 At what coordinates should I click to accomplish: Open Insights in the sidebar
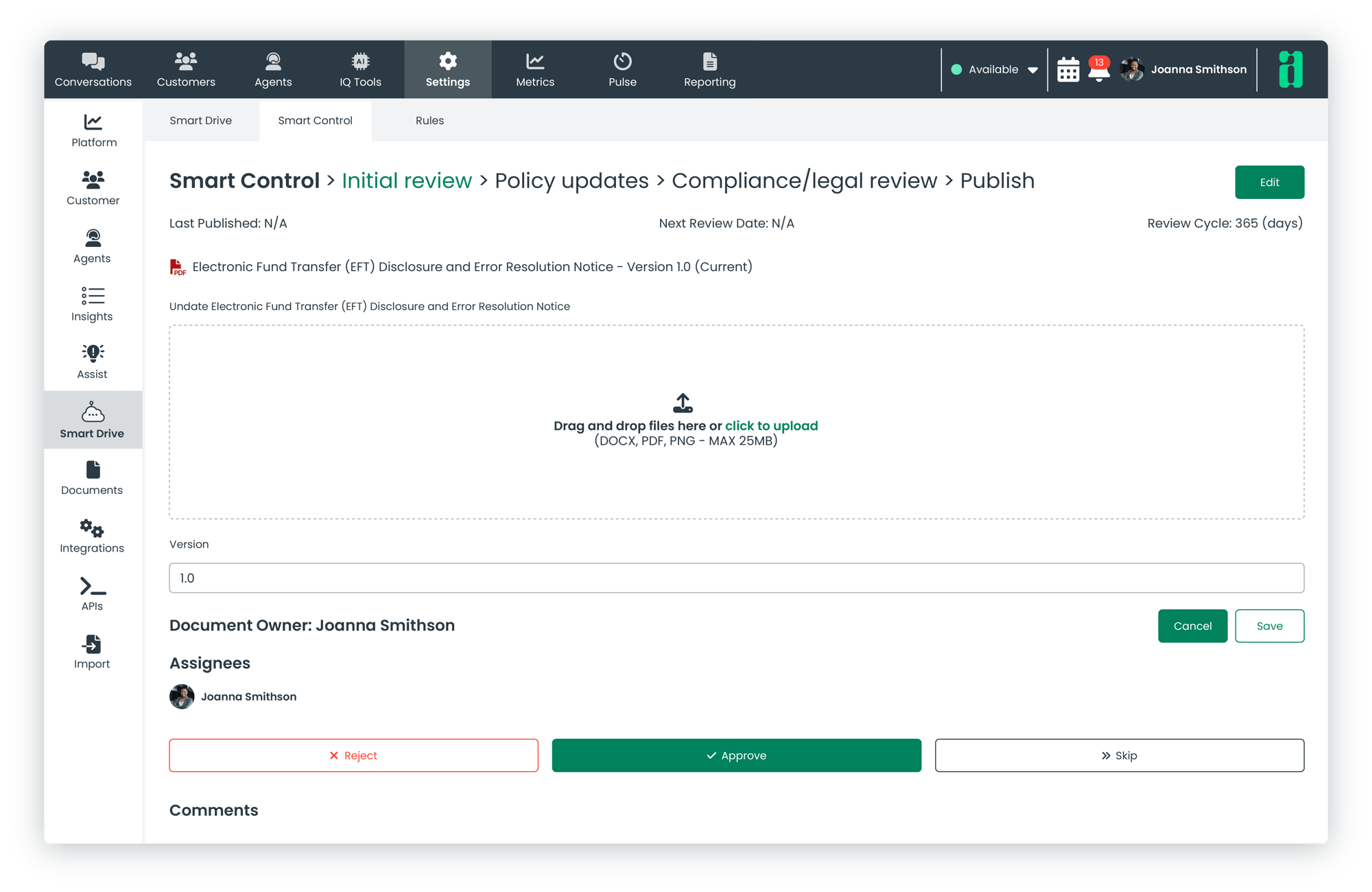coord(93,305)
